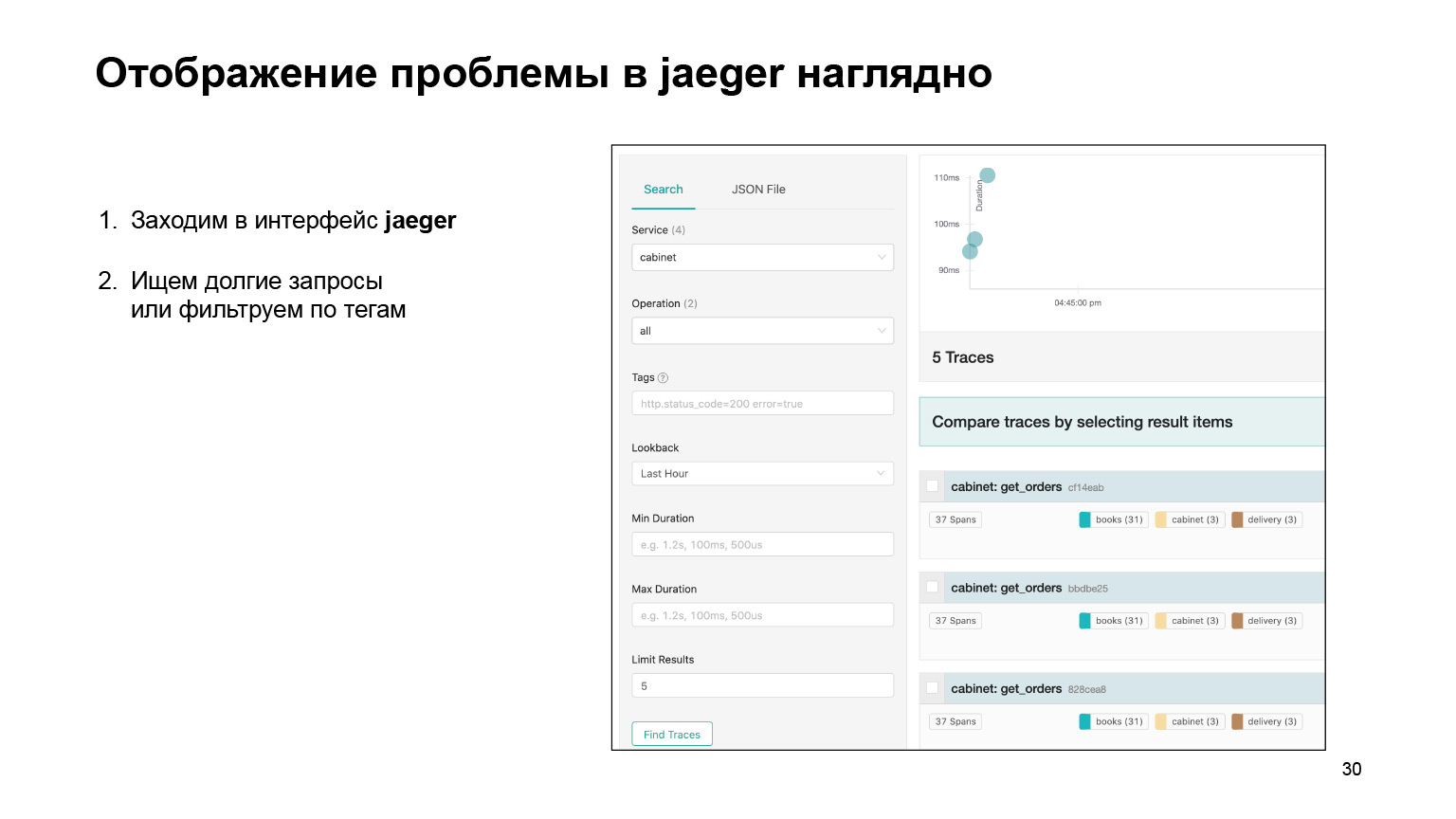Screen dimensions: 1456x819
Task: Expand the Operation dropdown set to all
Action: [x=762, y=330]
